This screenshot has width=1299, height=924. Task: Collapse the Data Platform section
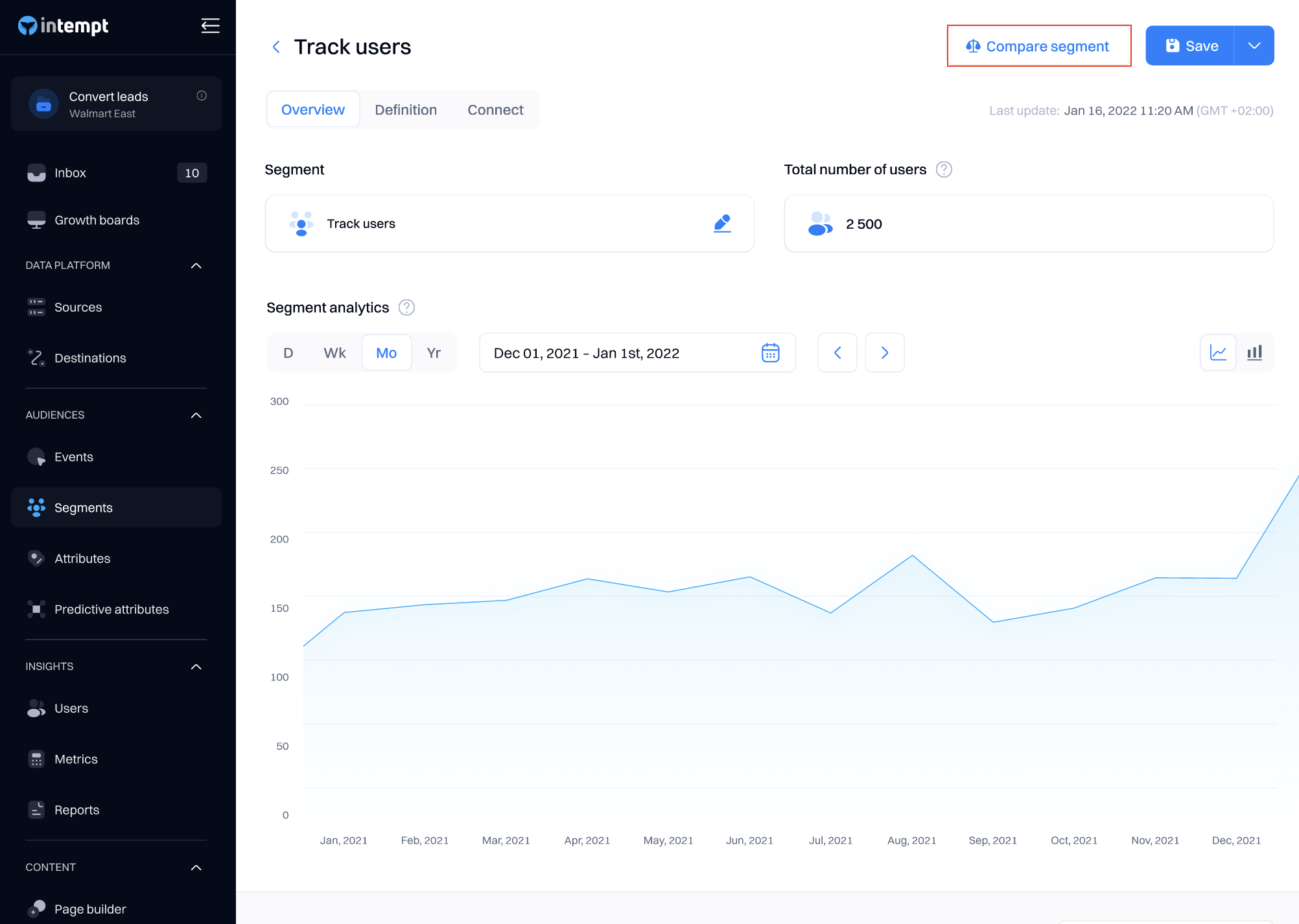pos(196,266)
